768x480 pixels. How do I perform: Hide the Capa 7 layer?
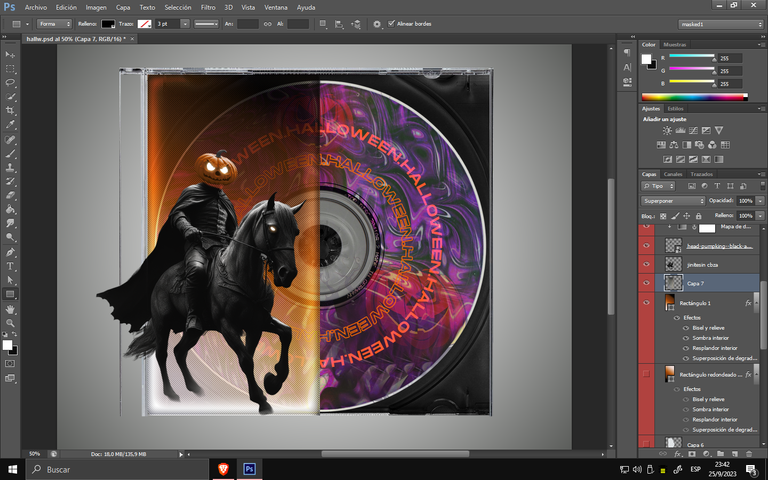click(646, 283)
